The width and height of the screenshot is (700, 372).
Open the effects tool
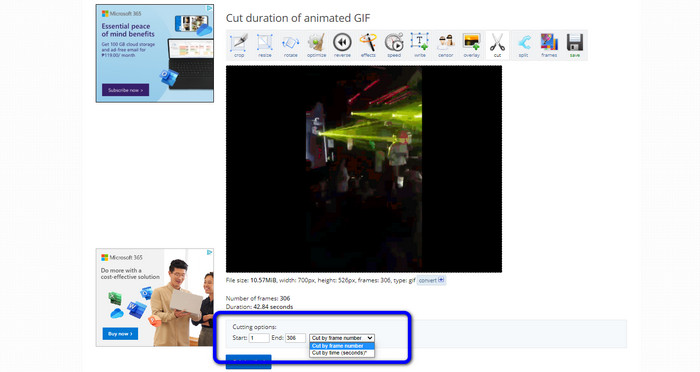point(368,45)
